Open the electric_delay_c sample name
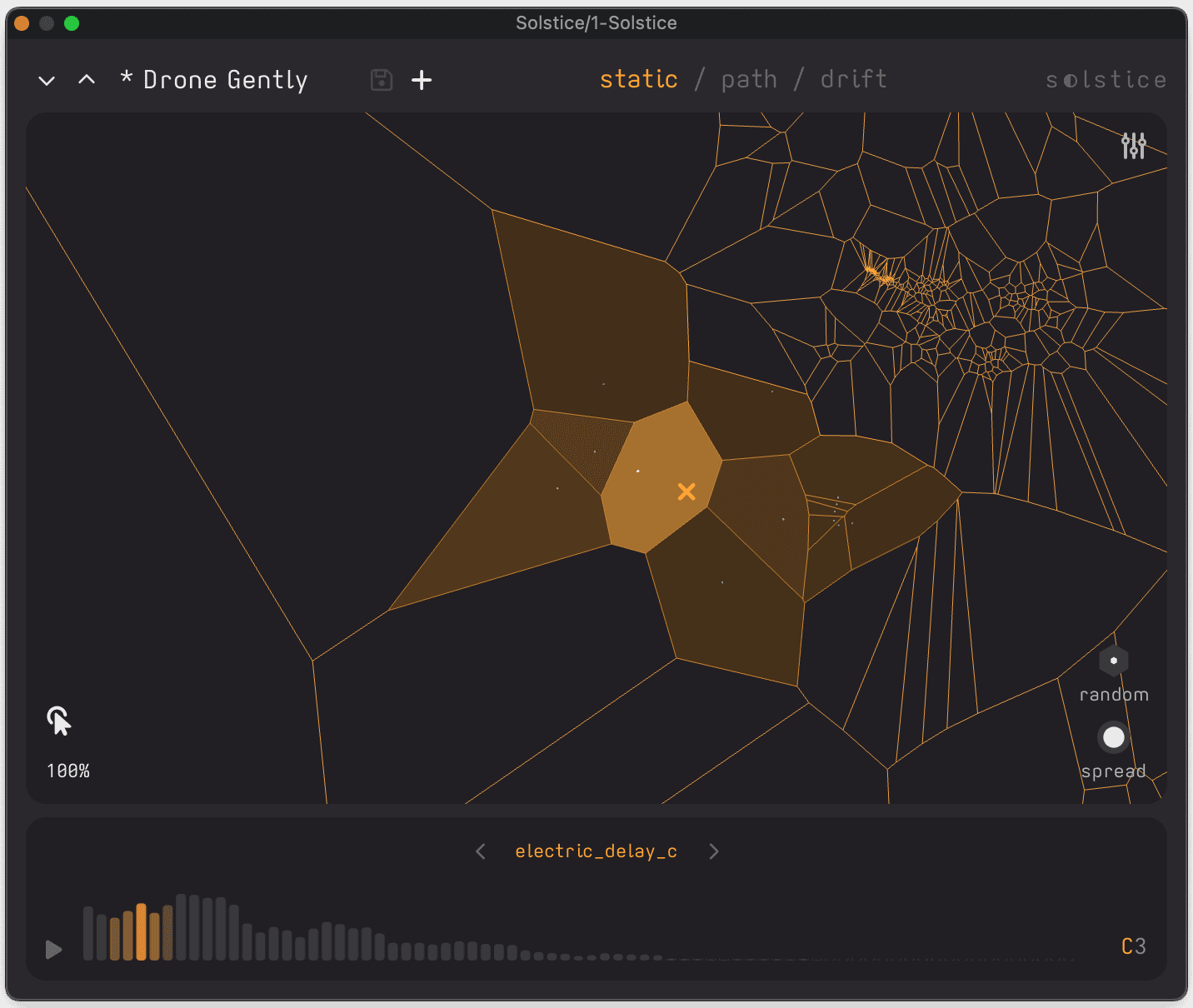The width and height of the screenshot is (1193, 1008). coord(596,851)
